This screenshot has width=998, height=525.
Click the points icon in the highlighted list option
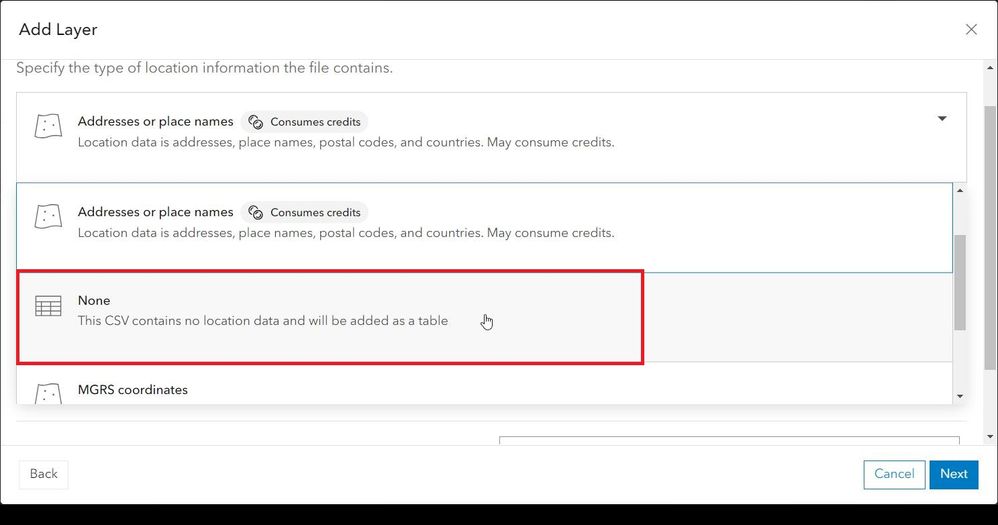point(48,216)
